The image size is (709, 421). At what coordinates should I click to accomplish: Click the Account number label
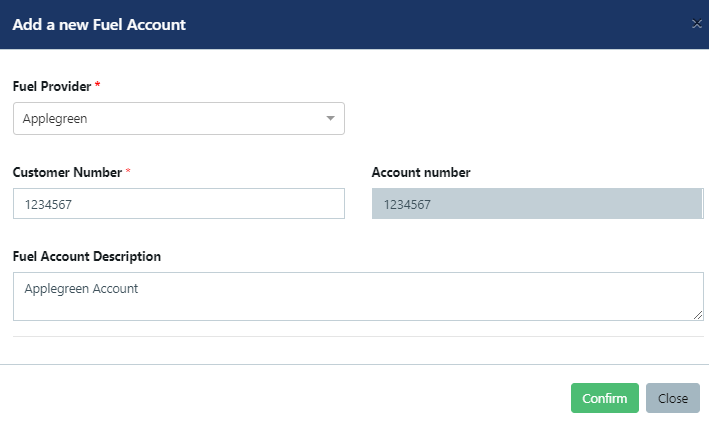[421, 172]
